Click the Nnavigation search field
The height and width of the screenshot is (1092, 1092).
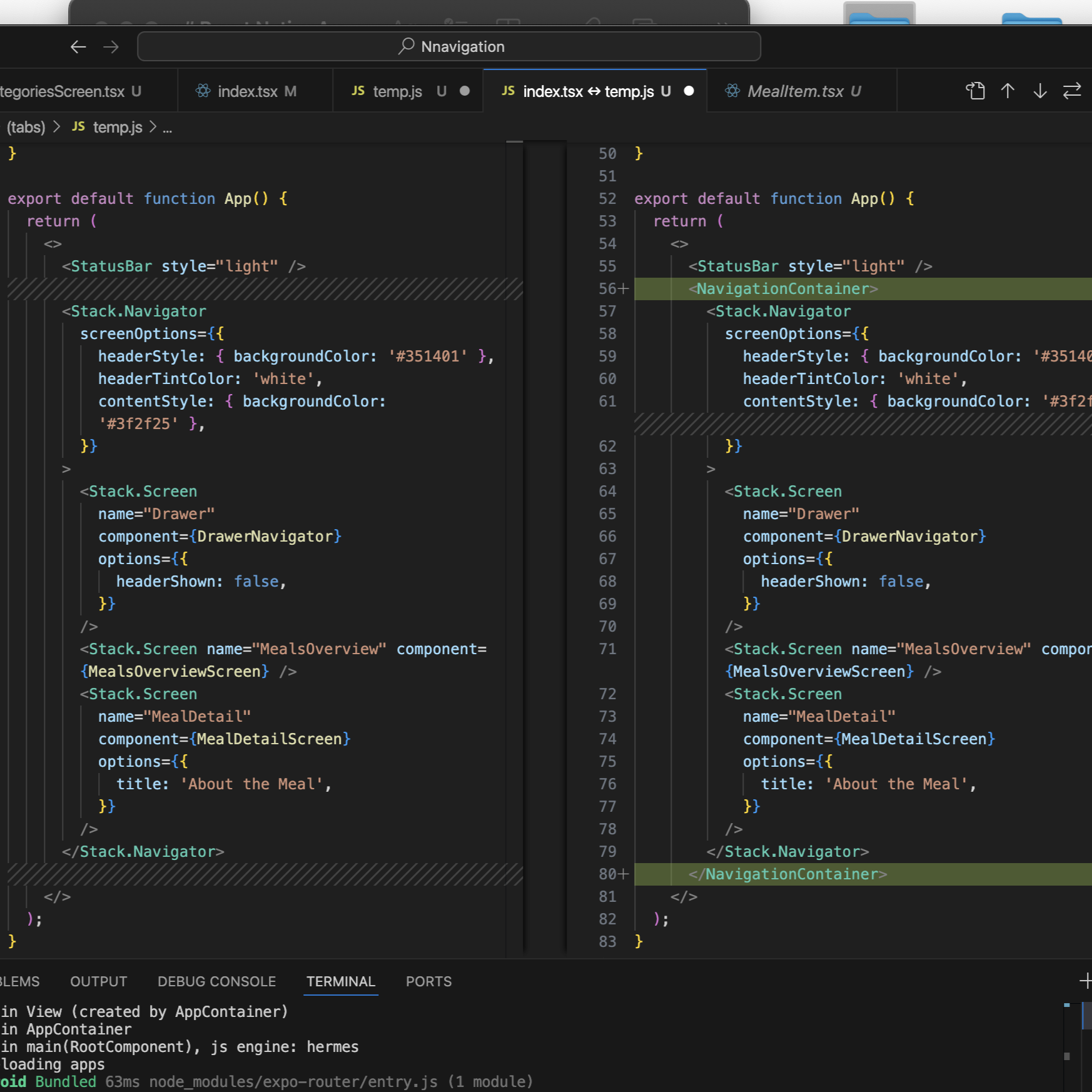[x=449, y=46]
